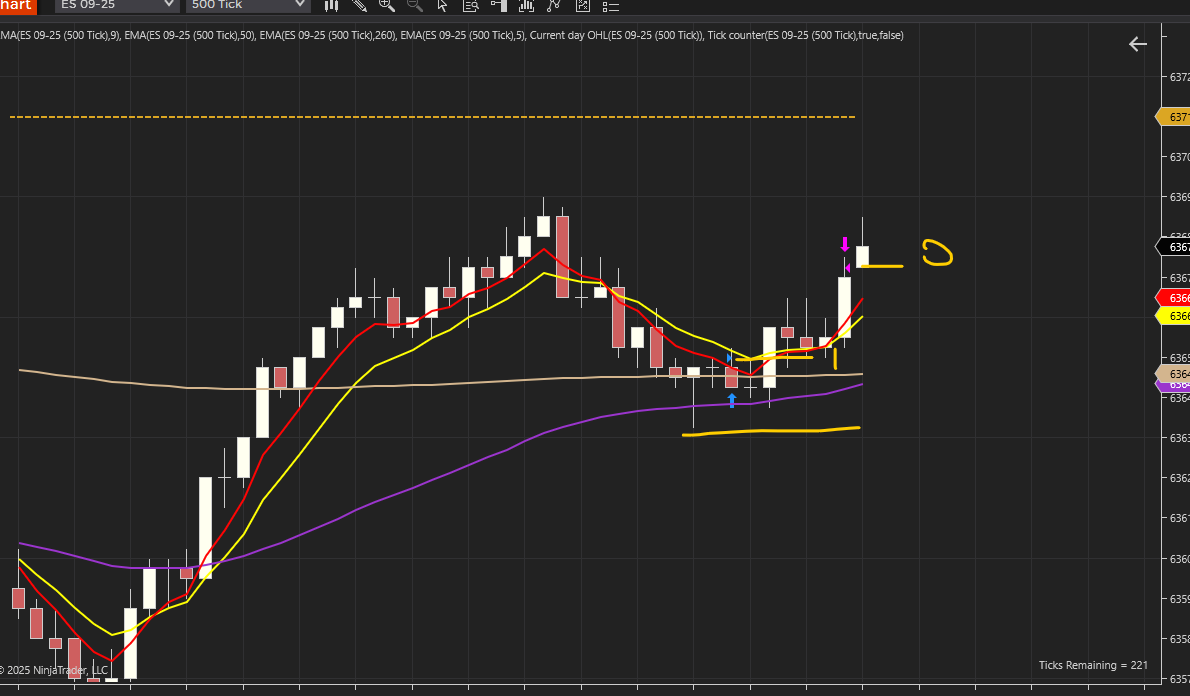
Task: Click the gold 6371 price marker
Action: pyautogui.click(x=1172, y=117)
